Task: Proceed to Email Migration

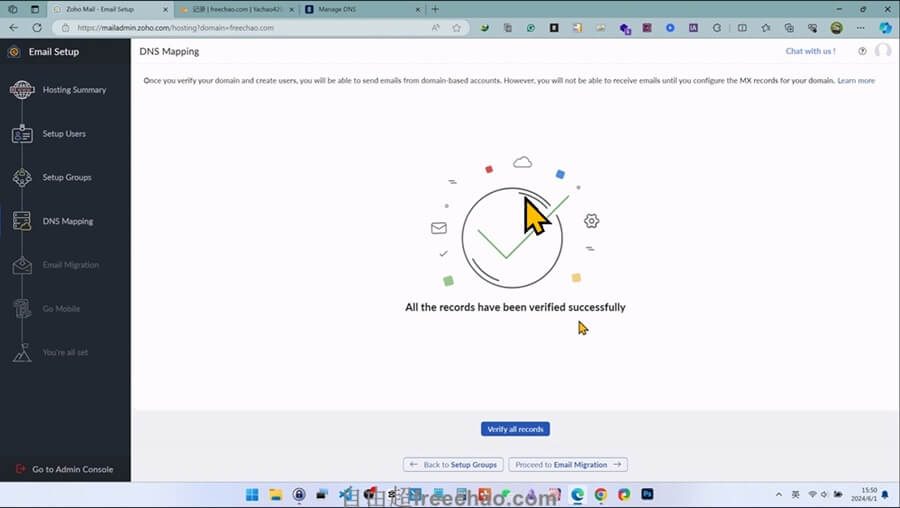Action: (568, 464)
